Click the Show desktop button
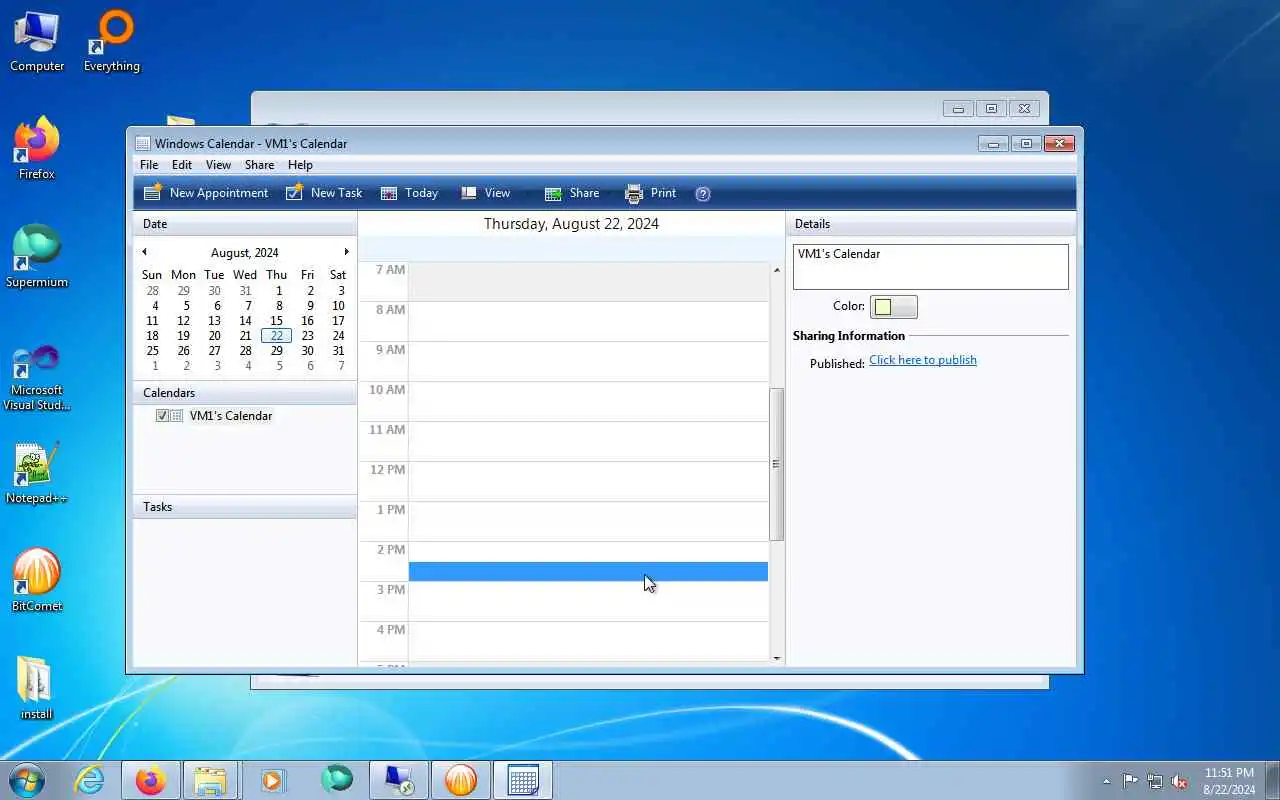The image size is (1280, 800). 1272,780
